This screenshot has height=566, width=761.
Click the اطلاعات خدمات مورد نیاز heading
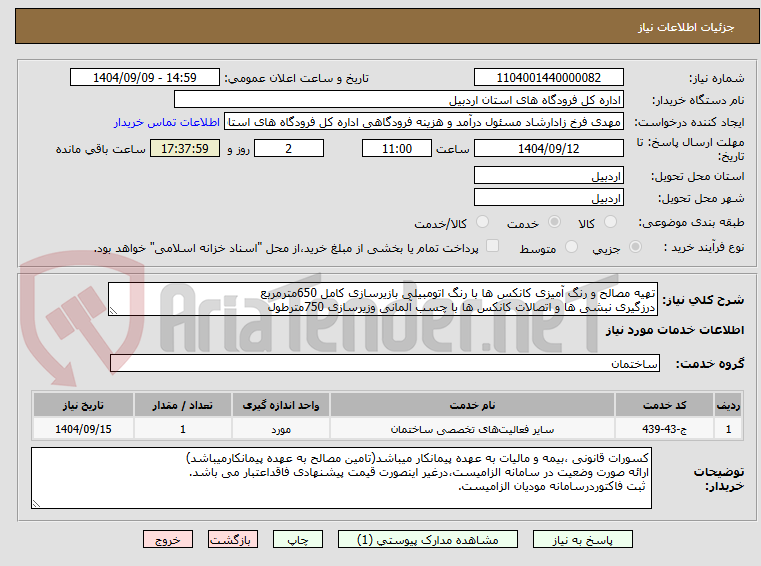pyautogui.click(x=675, y=330)
